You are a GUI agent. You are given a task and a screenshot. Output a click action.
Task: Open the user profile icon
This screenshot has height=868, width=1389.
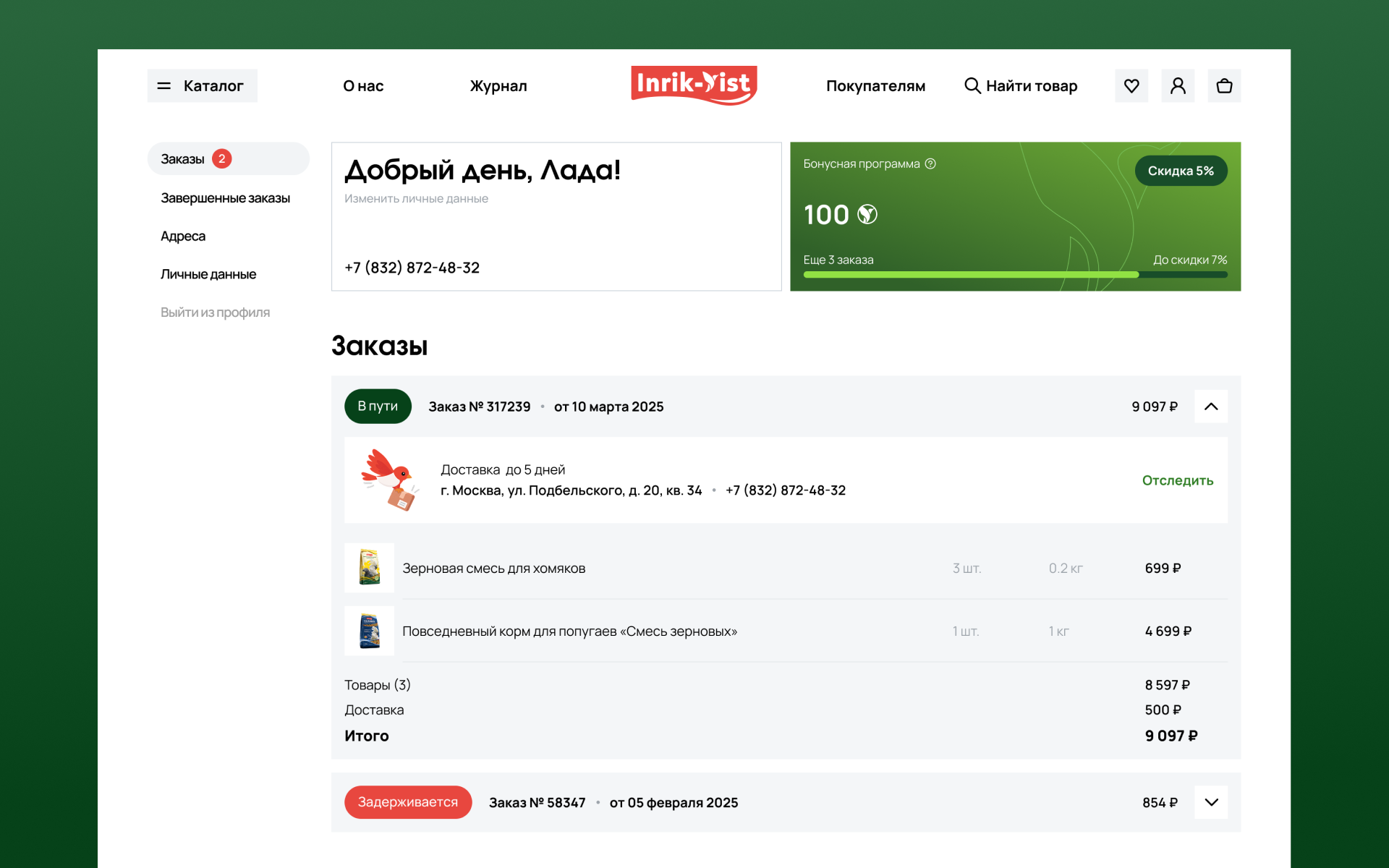tap(1178, 86)
